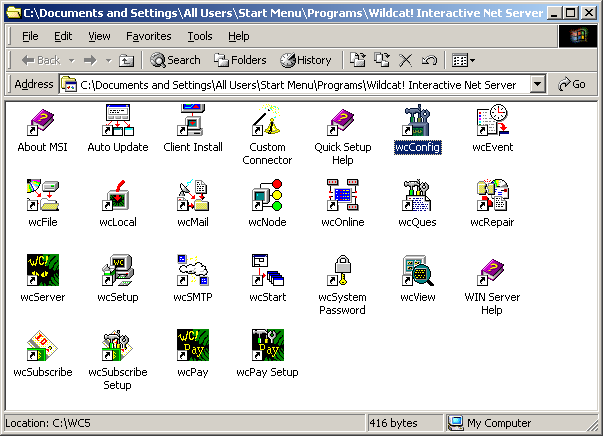603x436 pixels.
Task: Open the Views dropdown button
Action: click(x=463, y=60)
